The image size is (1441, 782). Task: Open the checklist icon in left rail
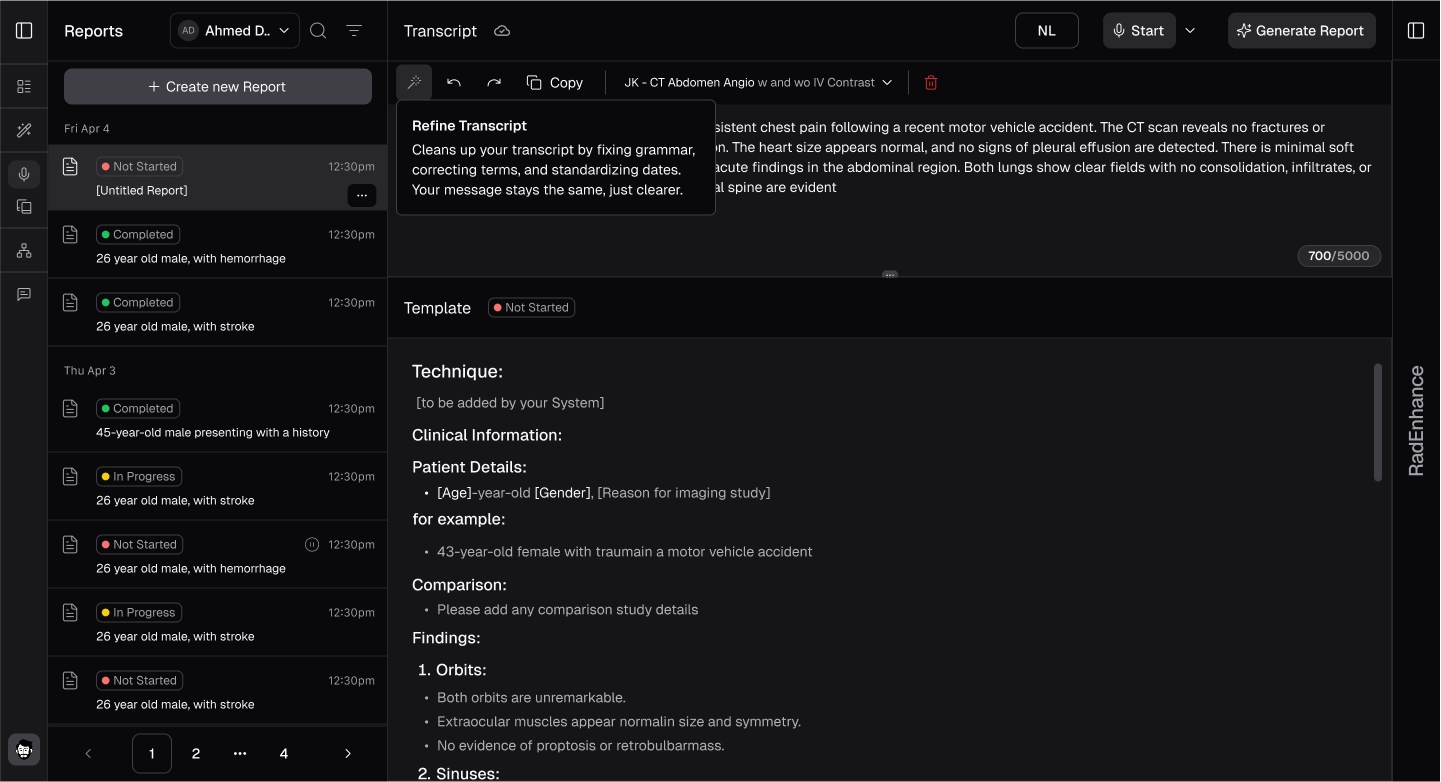24,87
